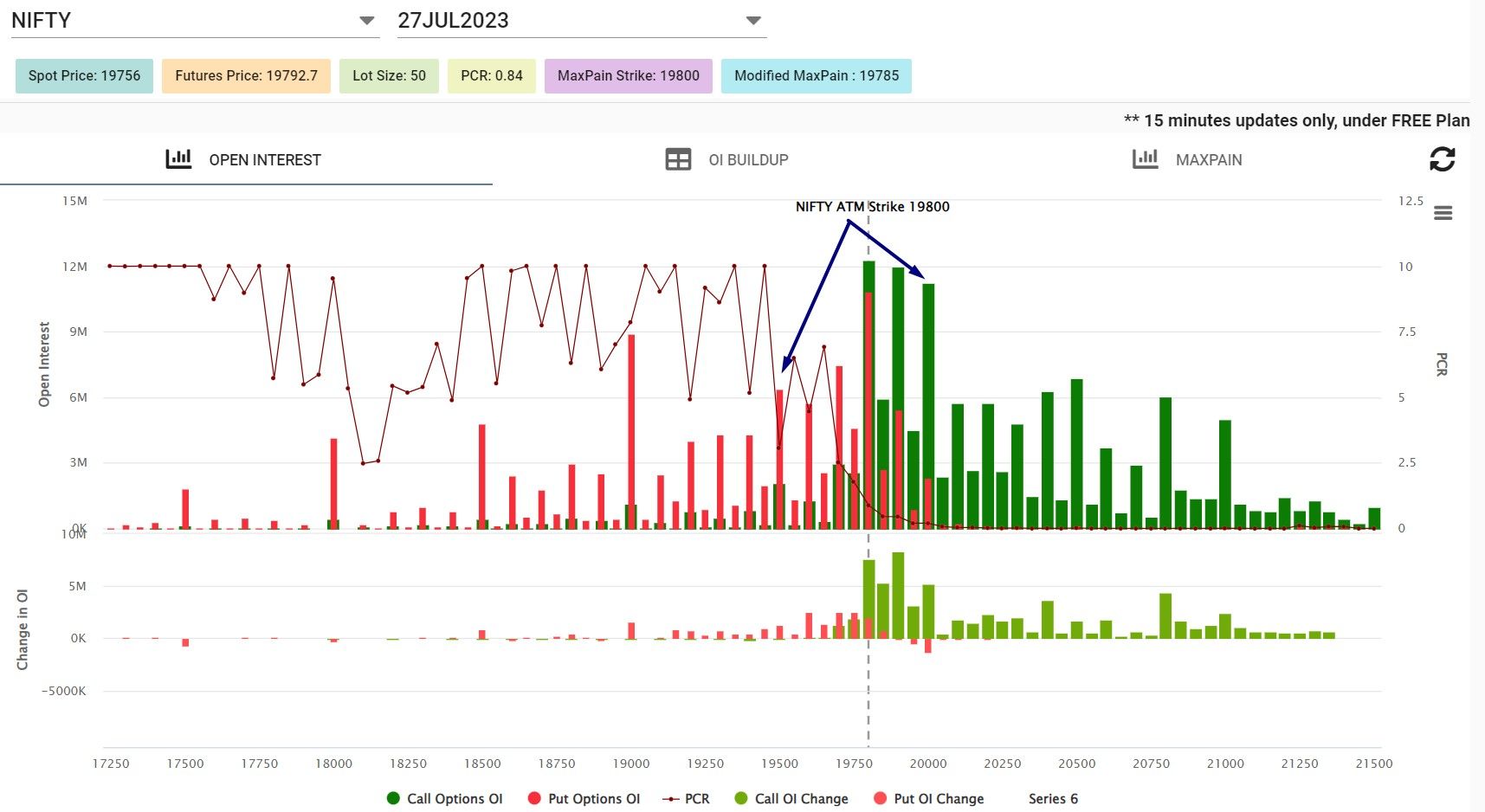Click the tall red put OI bar at 19000
The image size is (1485, 812).
[x=631, y=431]
